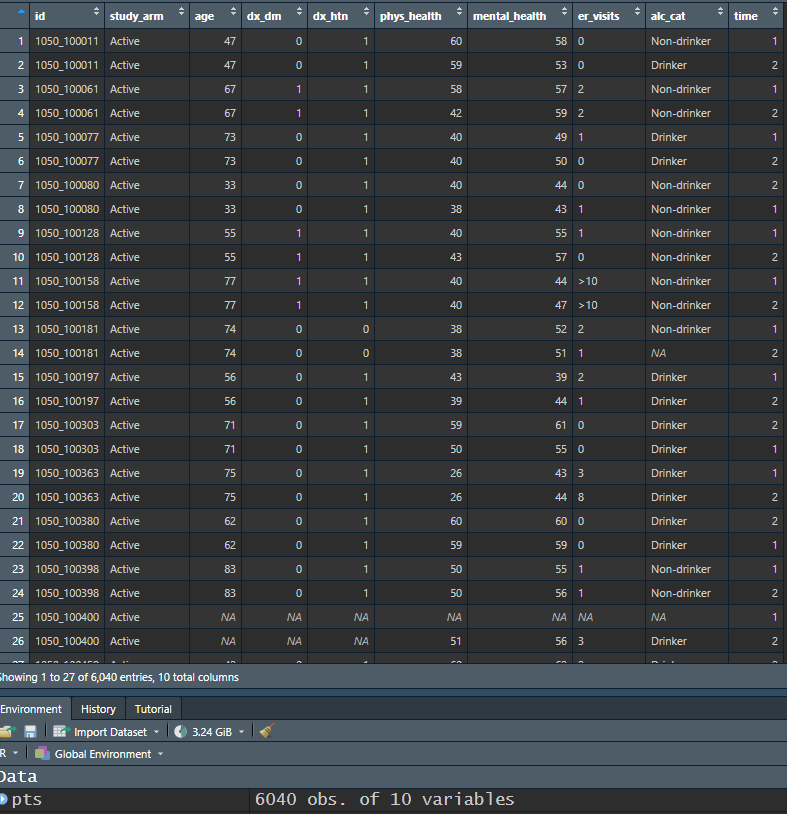Sort by the age column arrows
This screenshot has height=814, width=787.
pos(233,11)
